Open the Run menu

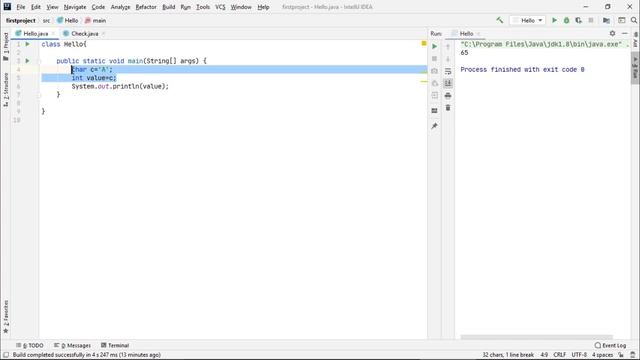[185, 7]
